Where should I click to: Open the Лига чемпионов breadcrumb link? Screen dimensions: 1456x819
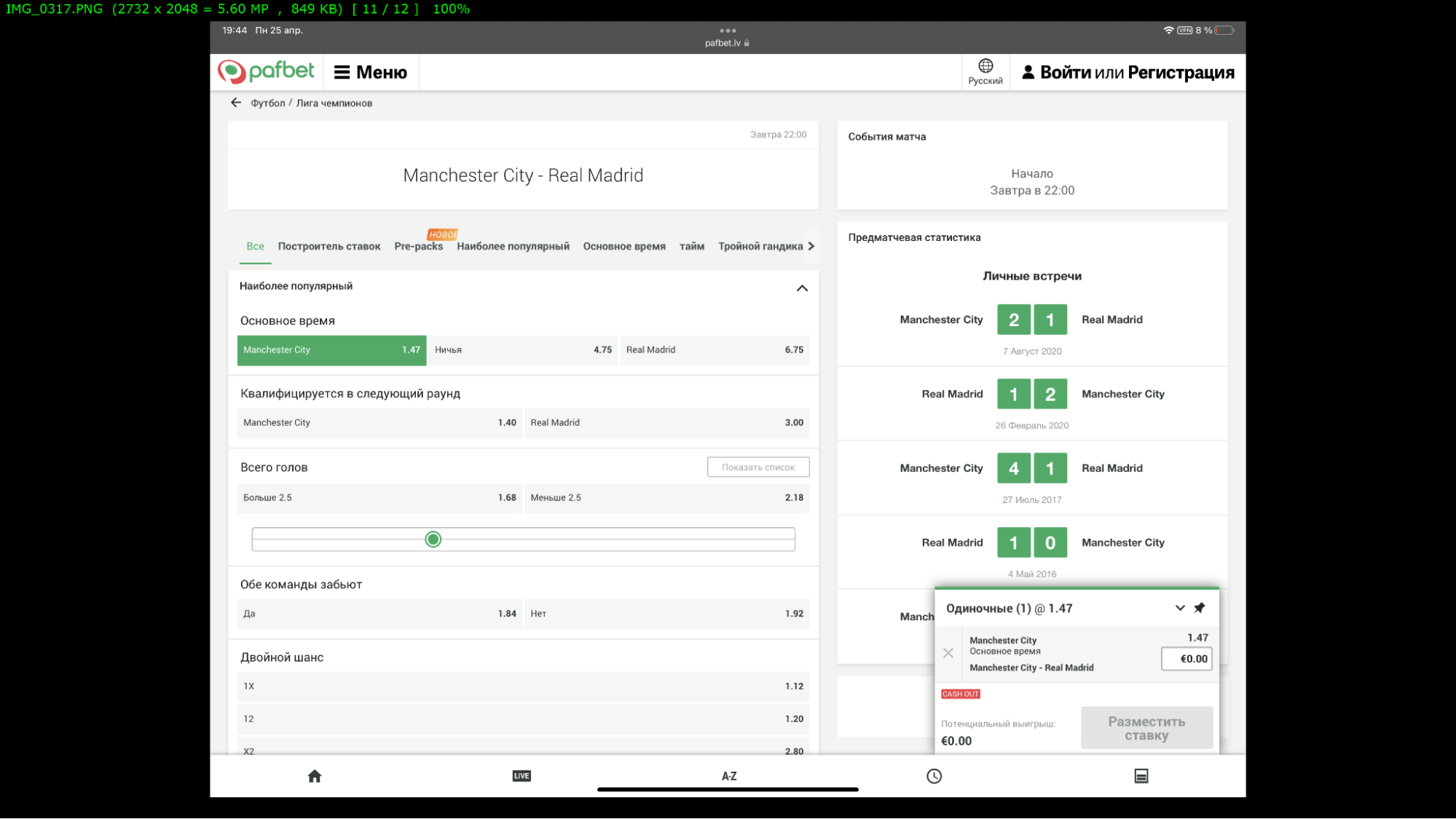(334, 103)
